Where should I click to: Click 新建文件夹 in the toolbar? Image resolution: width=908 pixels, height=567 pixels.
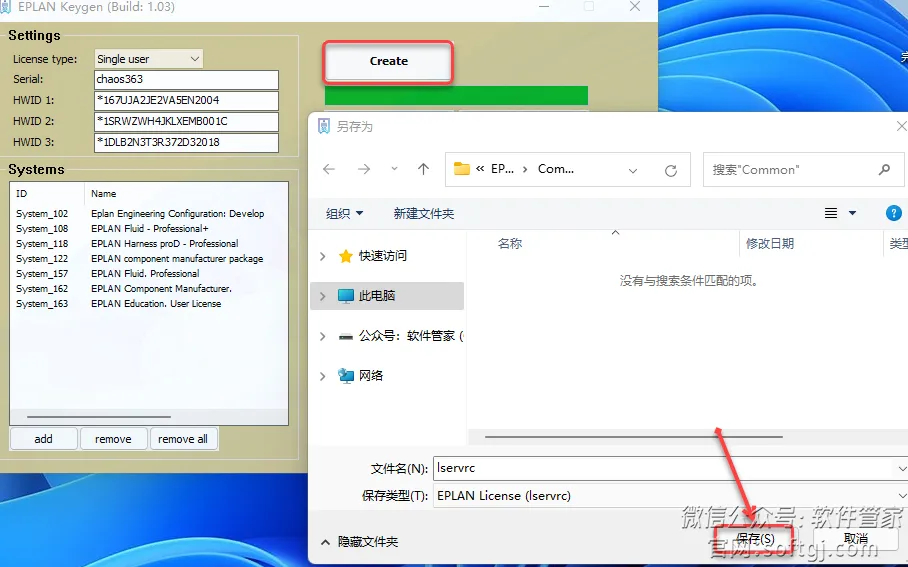[x=424, y=213]
